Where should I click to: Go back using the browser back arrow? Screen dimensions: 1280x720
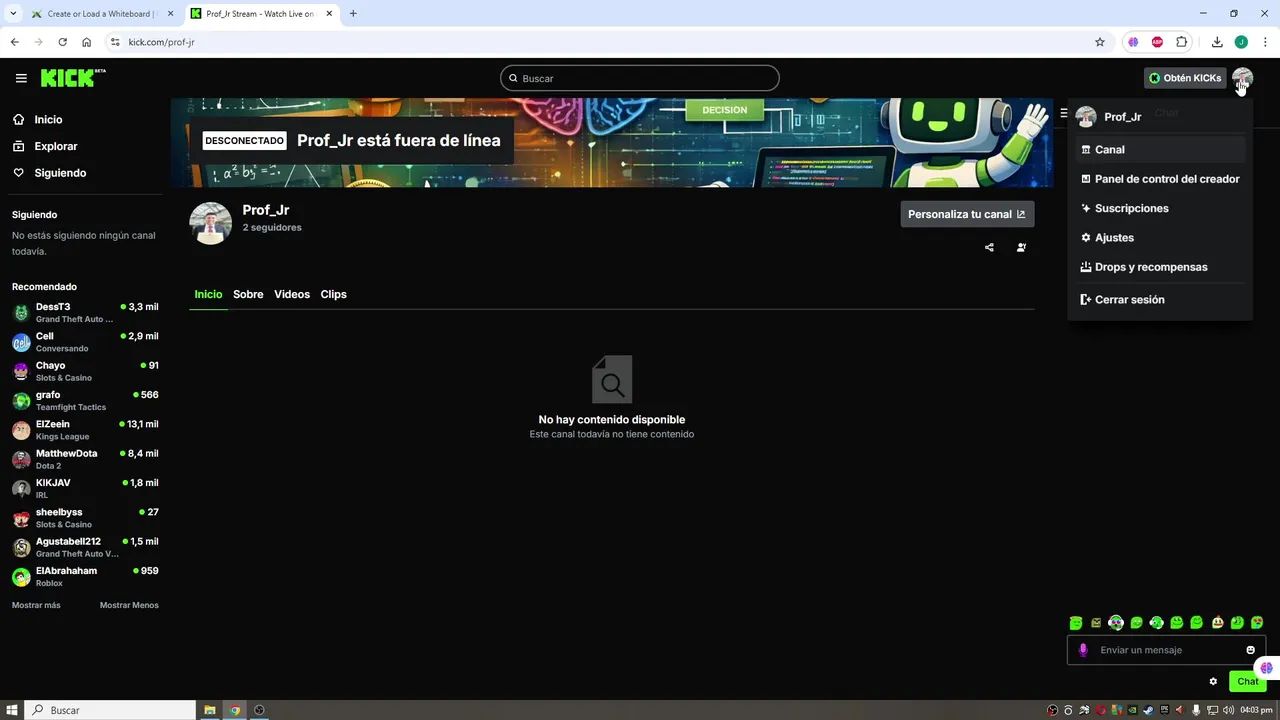click(14, 42)
